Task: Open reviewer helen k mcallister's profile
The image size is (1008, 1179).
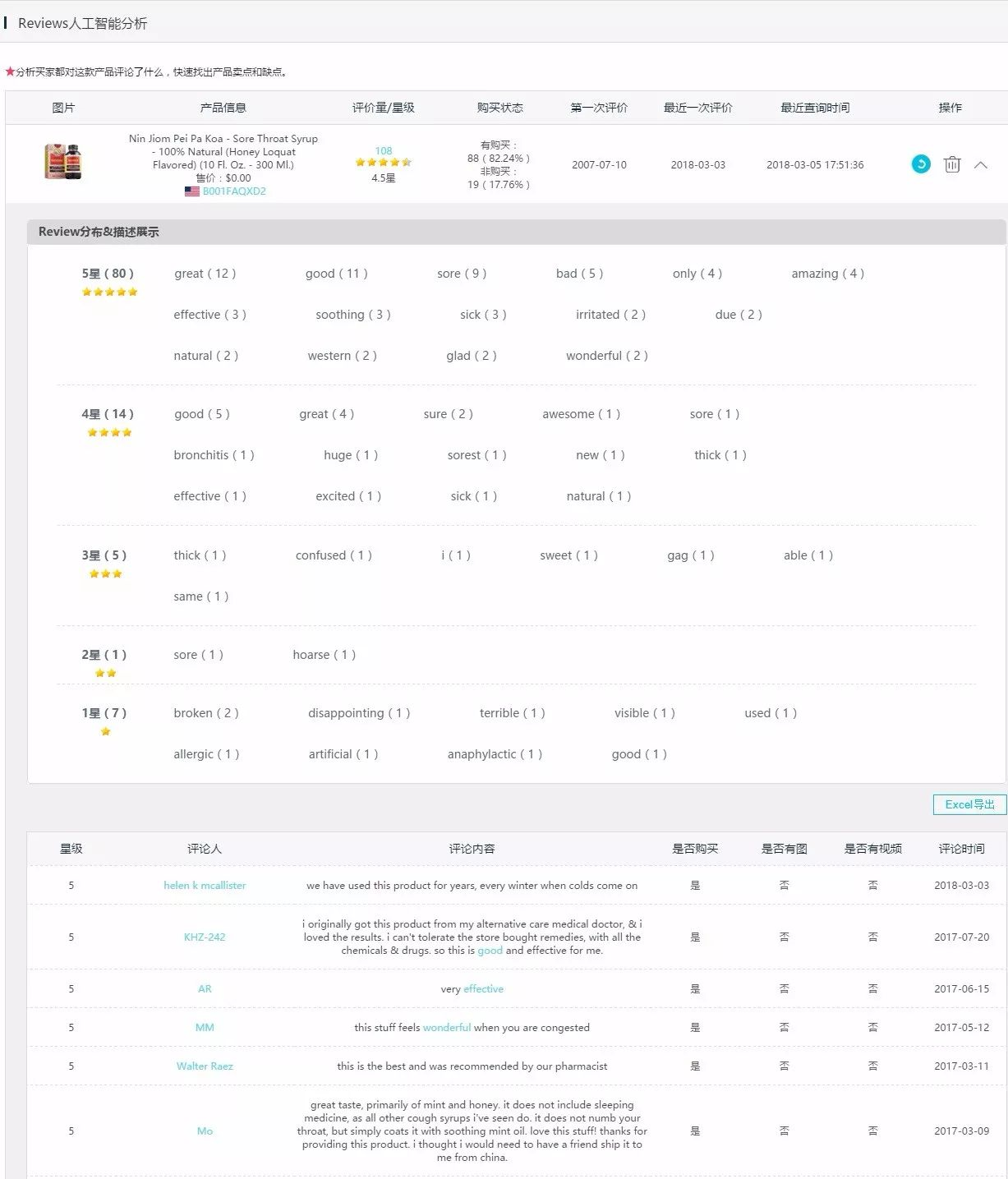Action: pos(204,885)
